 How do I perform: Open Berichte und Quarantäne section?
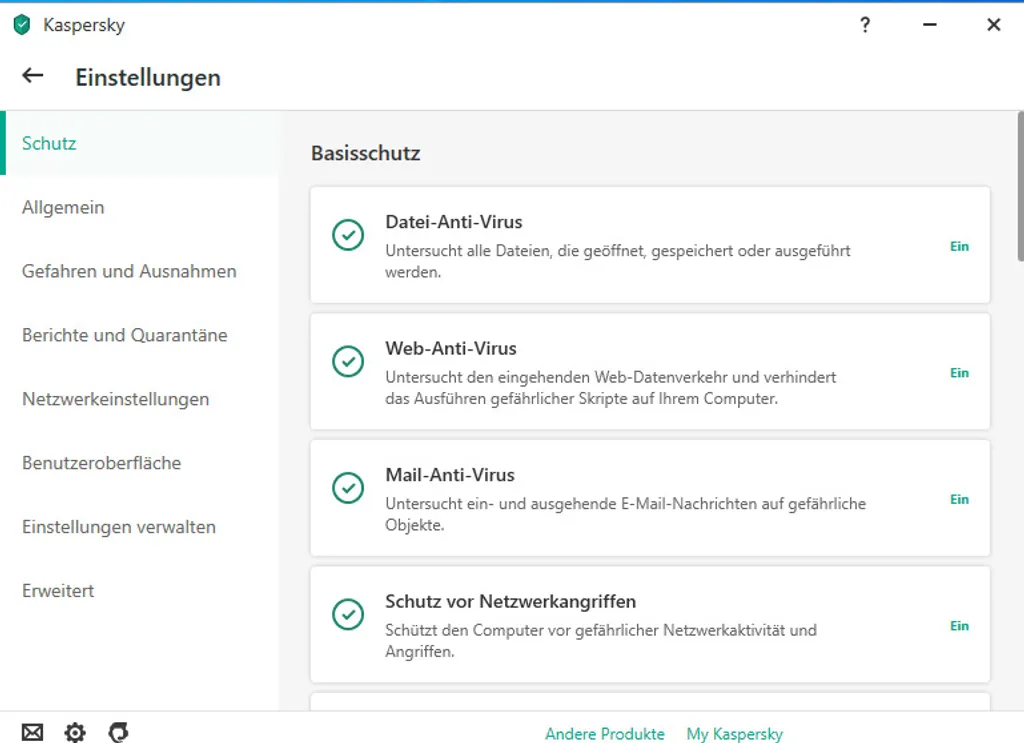pos(140,335)
